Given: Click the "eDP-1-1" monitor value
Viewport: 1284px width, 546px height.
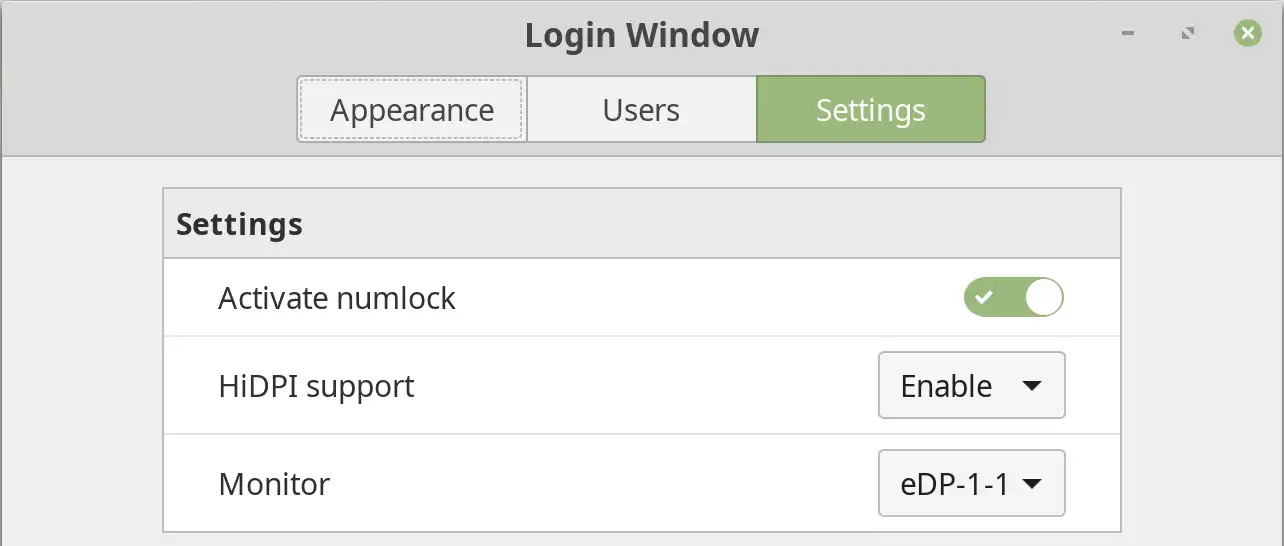Looking at the screenshot, I should [x=948, y=484].
